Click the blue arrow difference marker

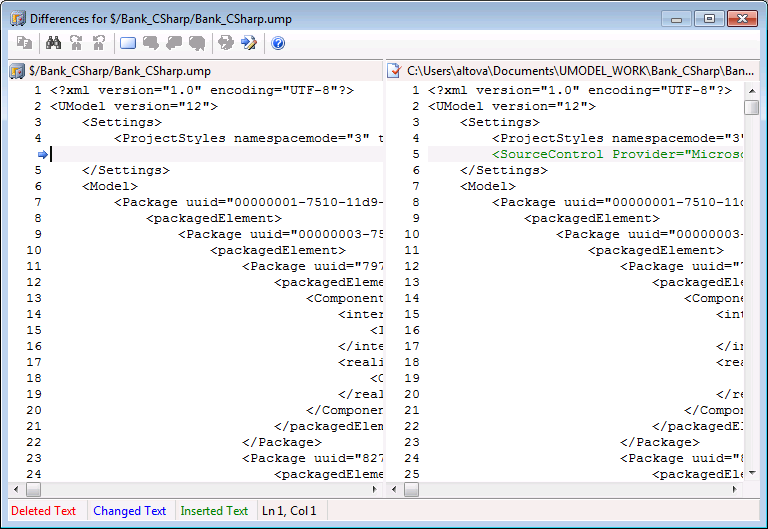tap(42, 154)
